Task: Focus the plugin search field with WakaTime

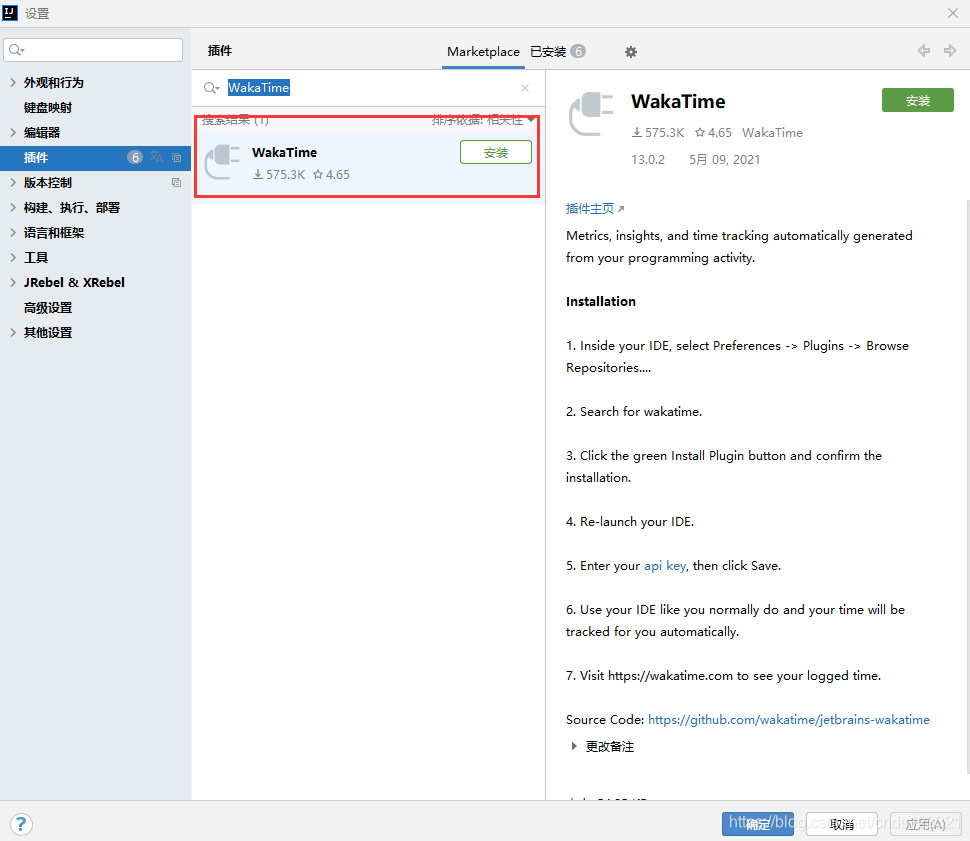Action: 367,88
